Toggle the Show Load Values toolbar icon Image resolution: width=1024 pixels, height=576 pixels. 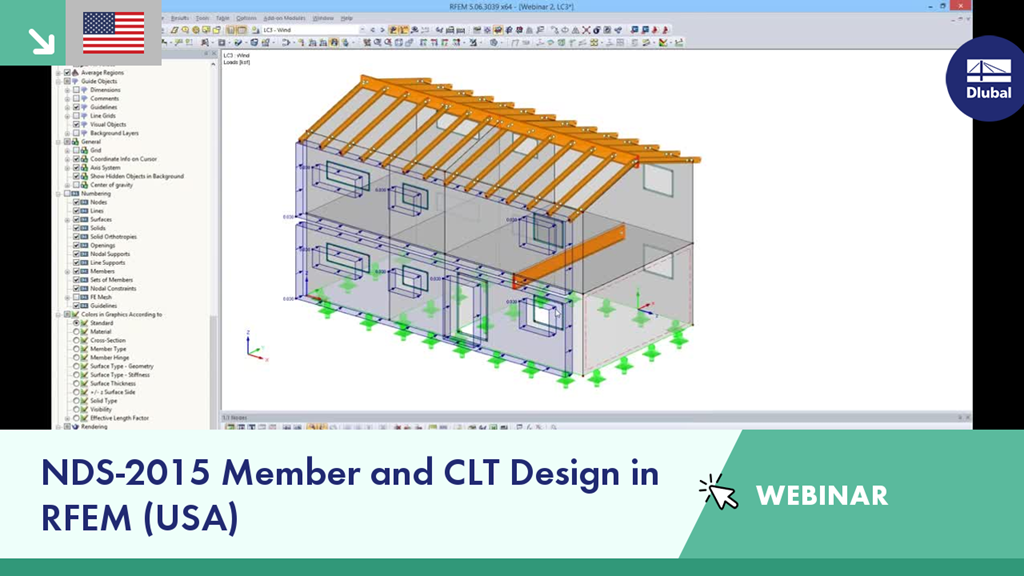[x=404, y=30]
